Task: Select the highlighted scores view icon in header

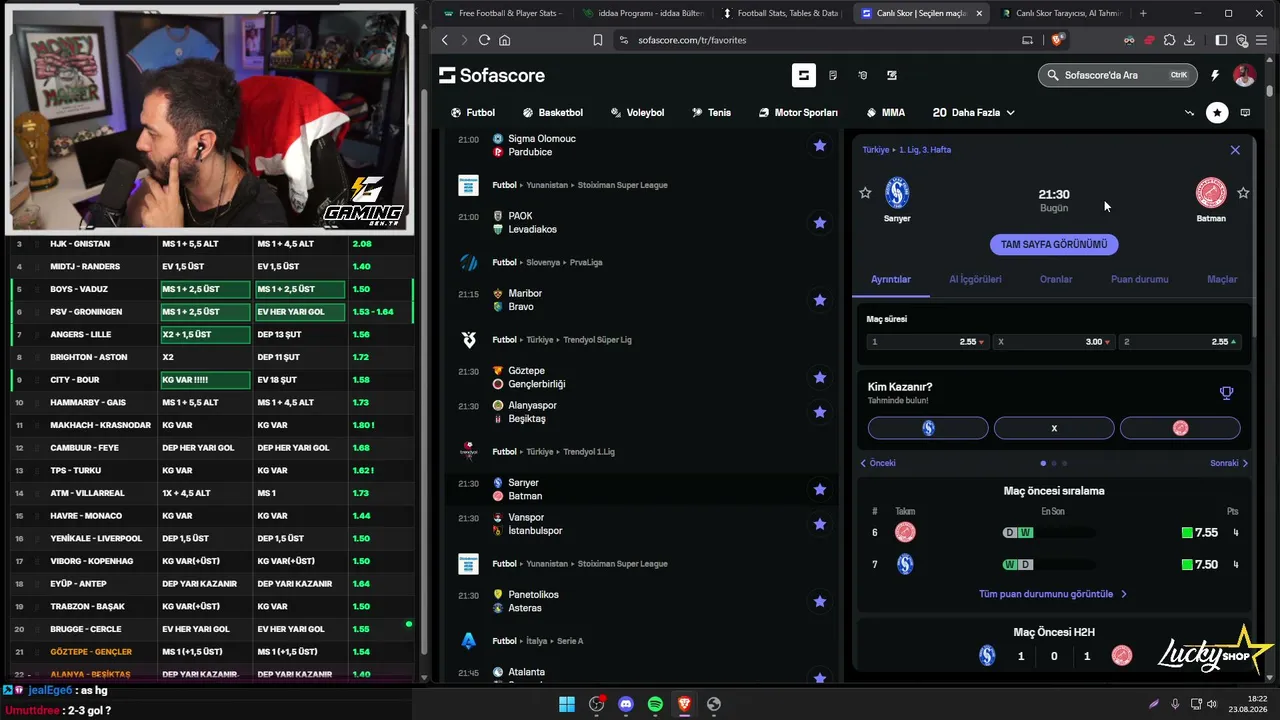Action: pos(803,75)
